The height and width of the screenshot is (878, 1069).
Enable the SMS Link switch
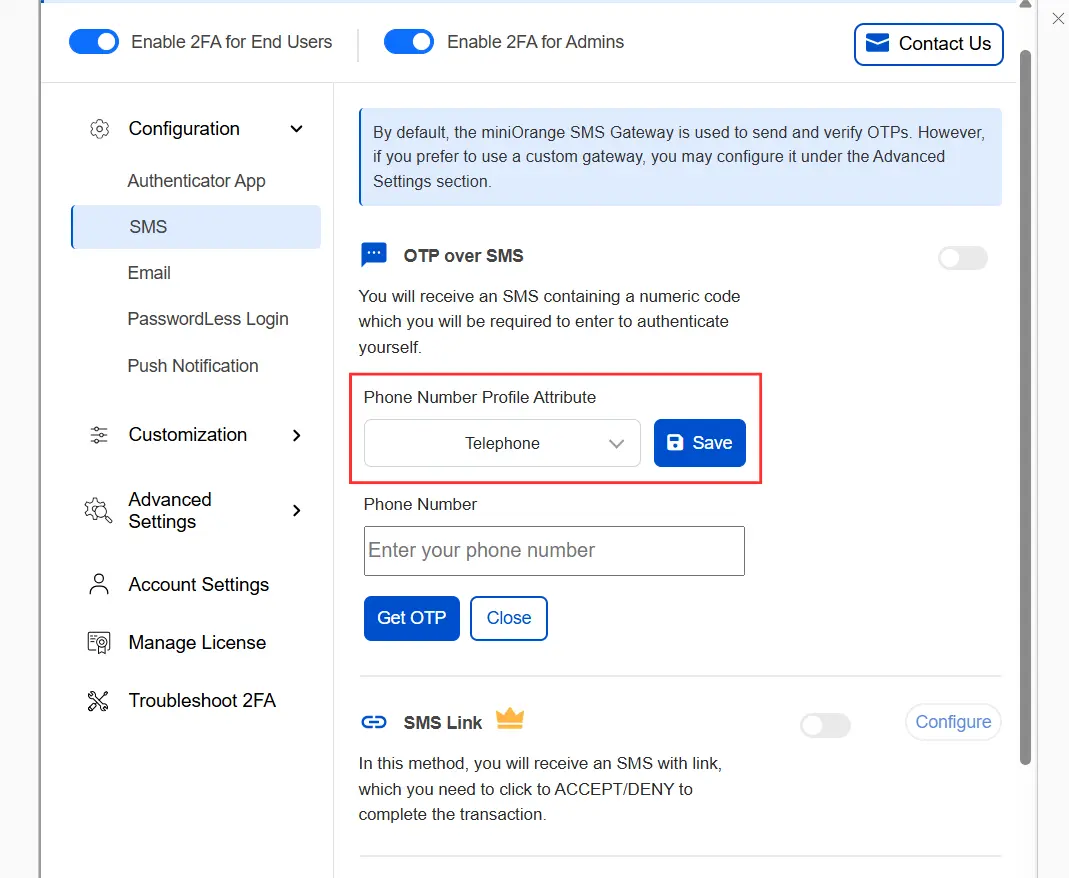pos(826,725)
